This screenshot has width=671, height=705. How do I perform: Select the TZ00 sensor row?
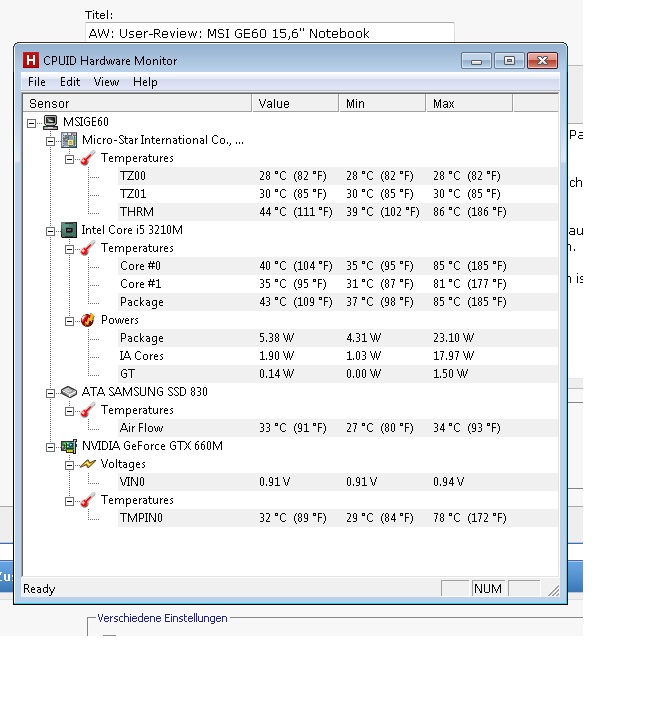[x=338, y=176]
